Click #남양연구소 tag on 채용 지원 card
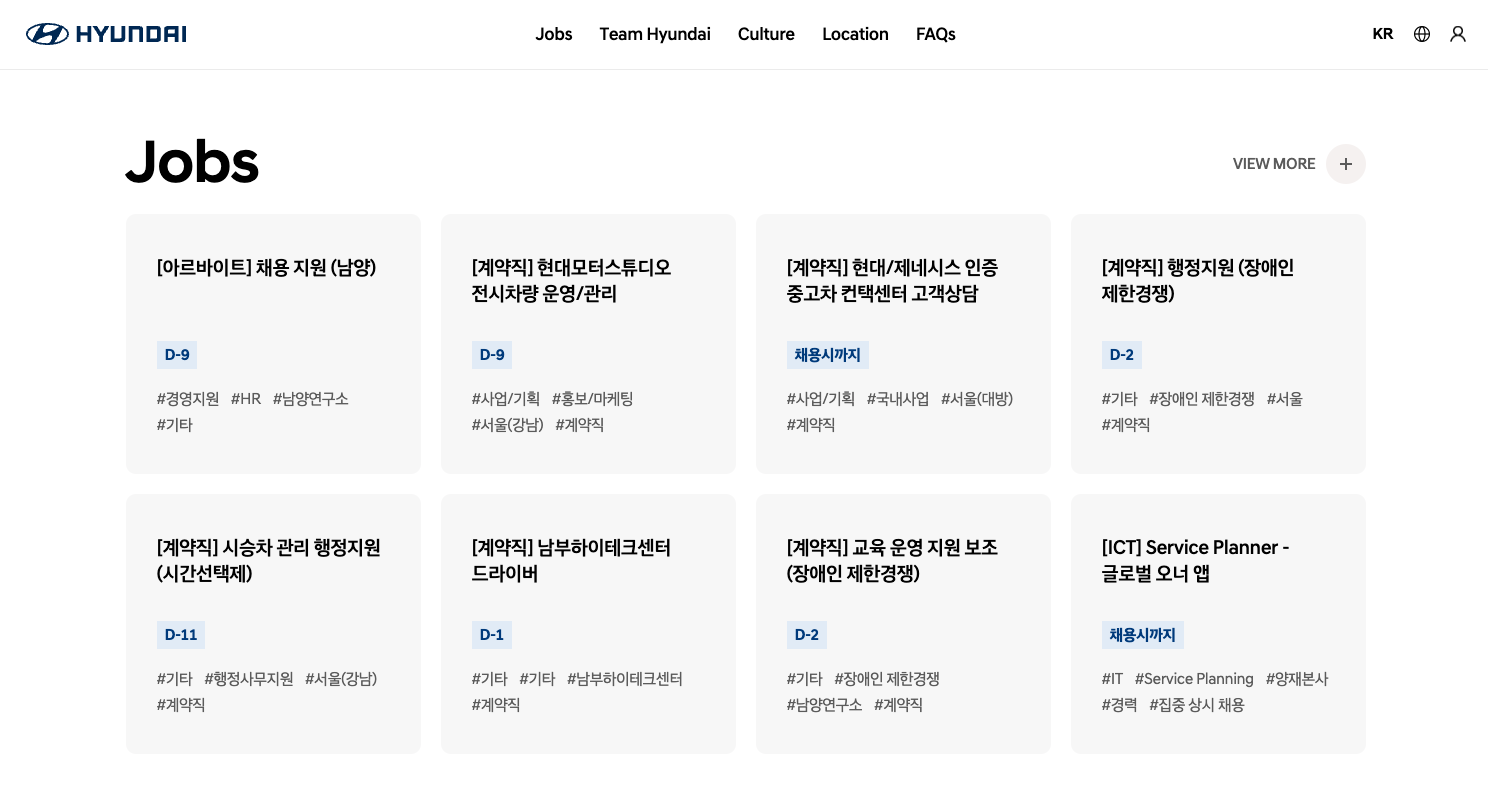1488x787 pixels. [311, 399]
